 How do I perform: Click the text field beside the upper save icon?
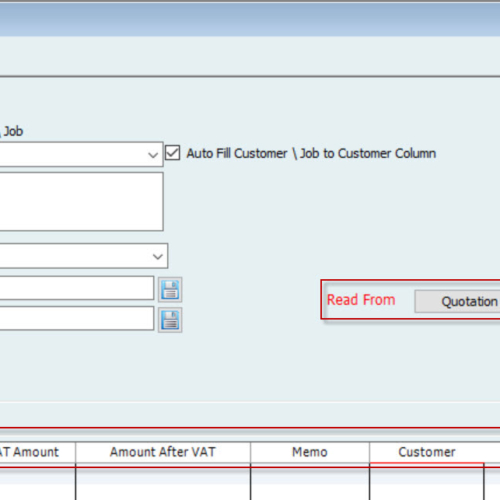click(x=77, y=288)
